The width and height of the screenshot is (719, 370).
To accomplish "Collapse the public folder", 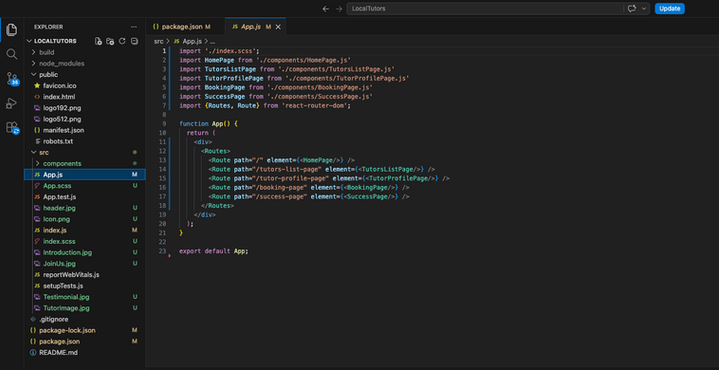I will coord(85,74).
